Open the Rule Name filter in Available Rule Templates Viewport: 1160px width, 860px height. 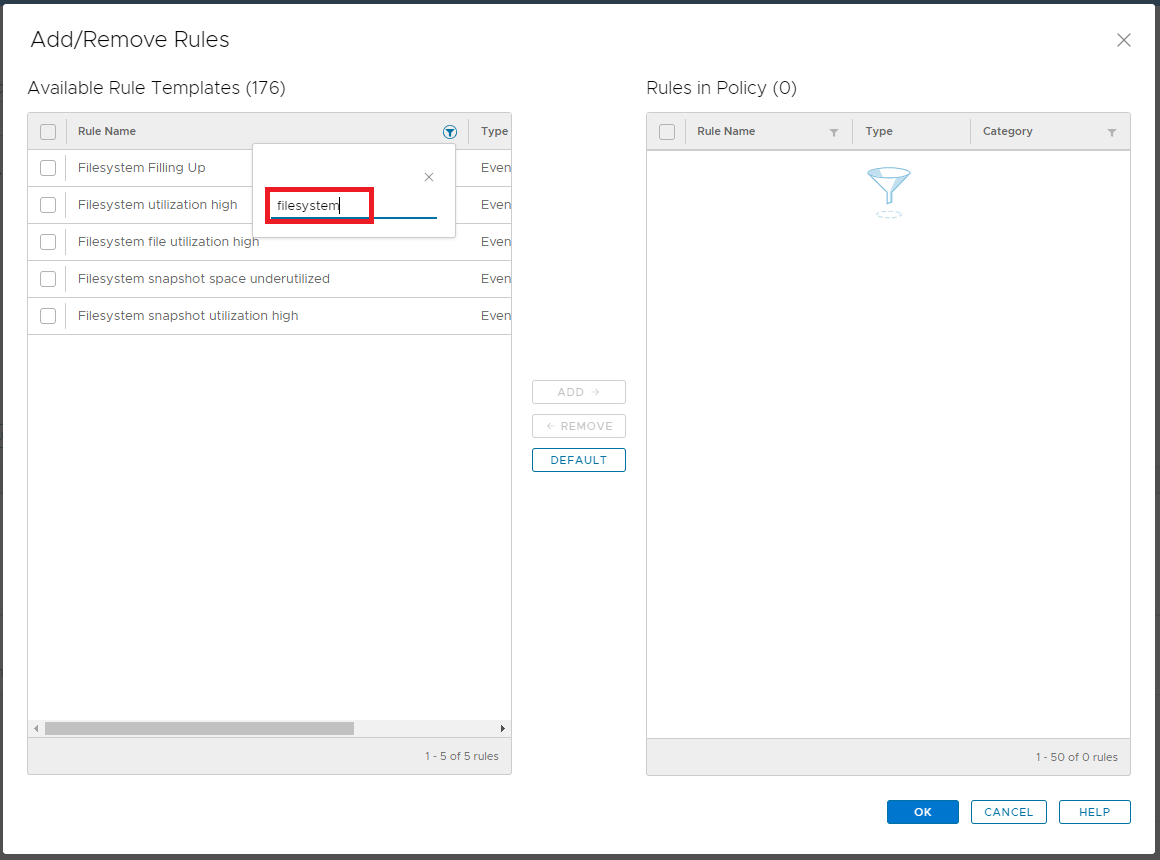tap(450, 132)
